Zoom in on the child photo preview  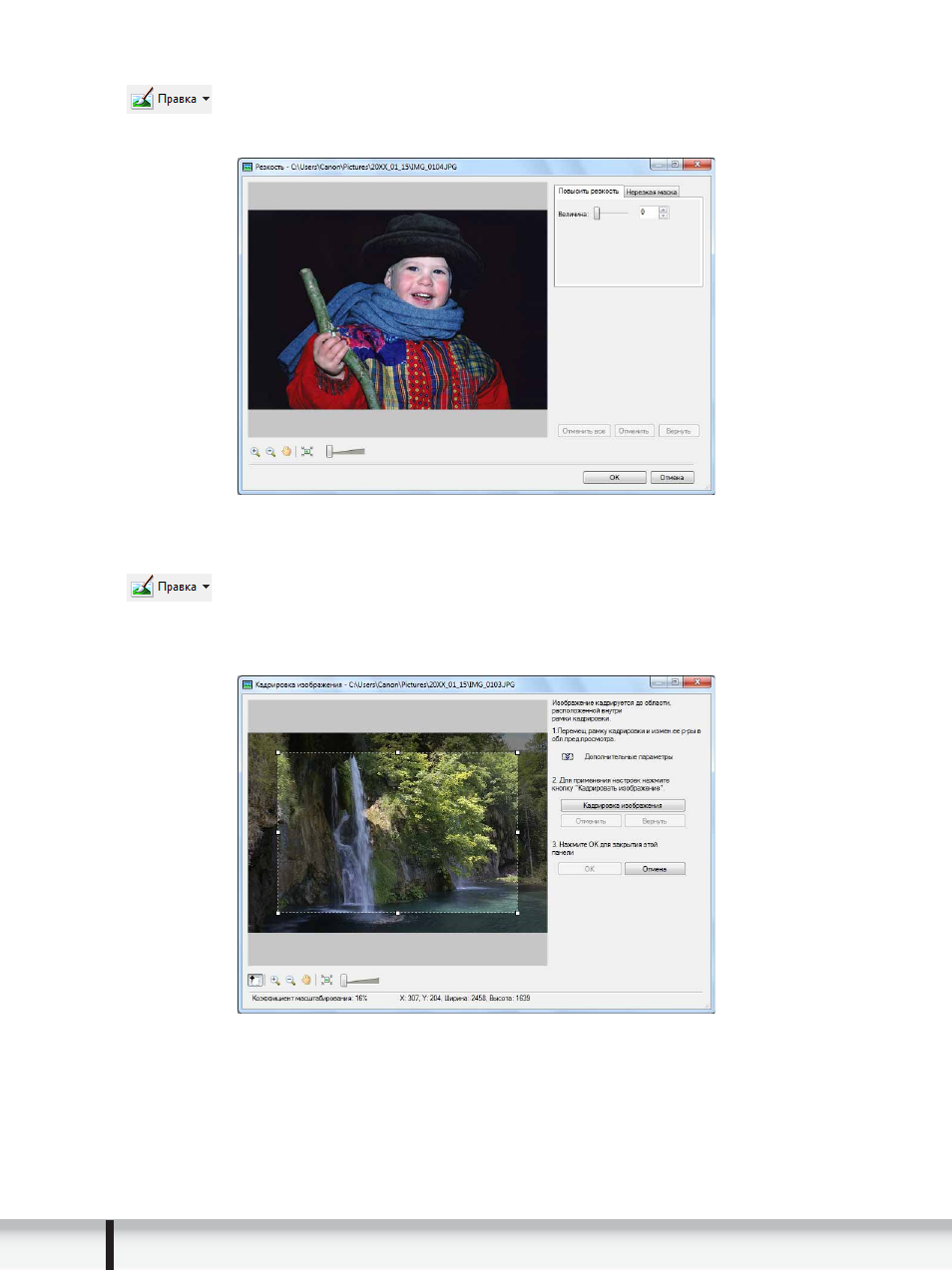(x=255, y=452)
